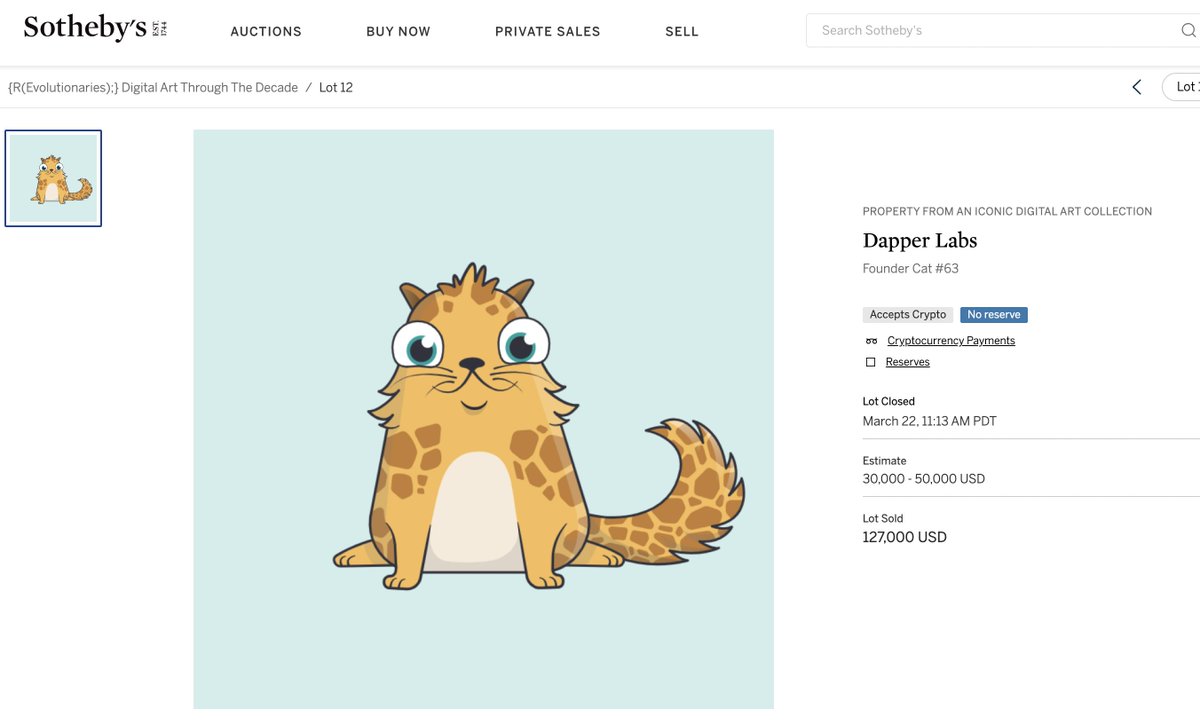This screenshot has width=1200, height=725.
Task: Open the Auctions menu
Action: 266,31
